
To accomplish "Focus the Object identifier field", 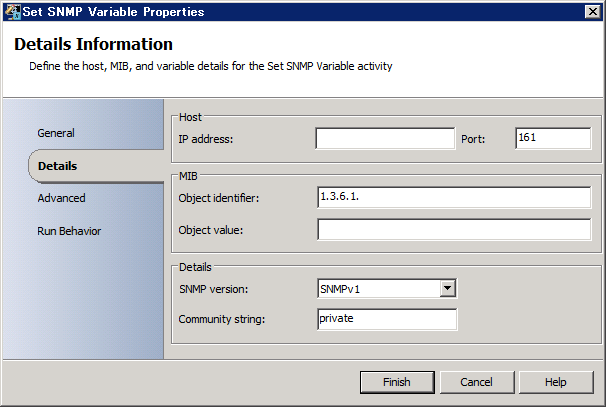I will (x=454, y=197).
